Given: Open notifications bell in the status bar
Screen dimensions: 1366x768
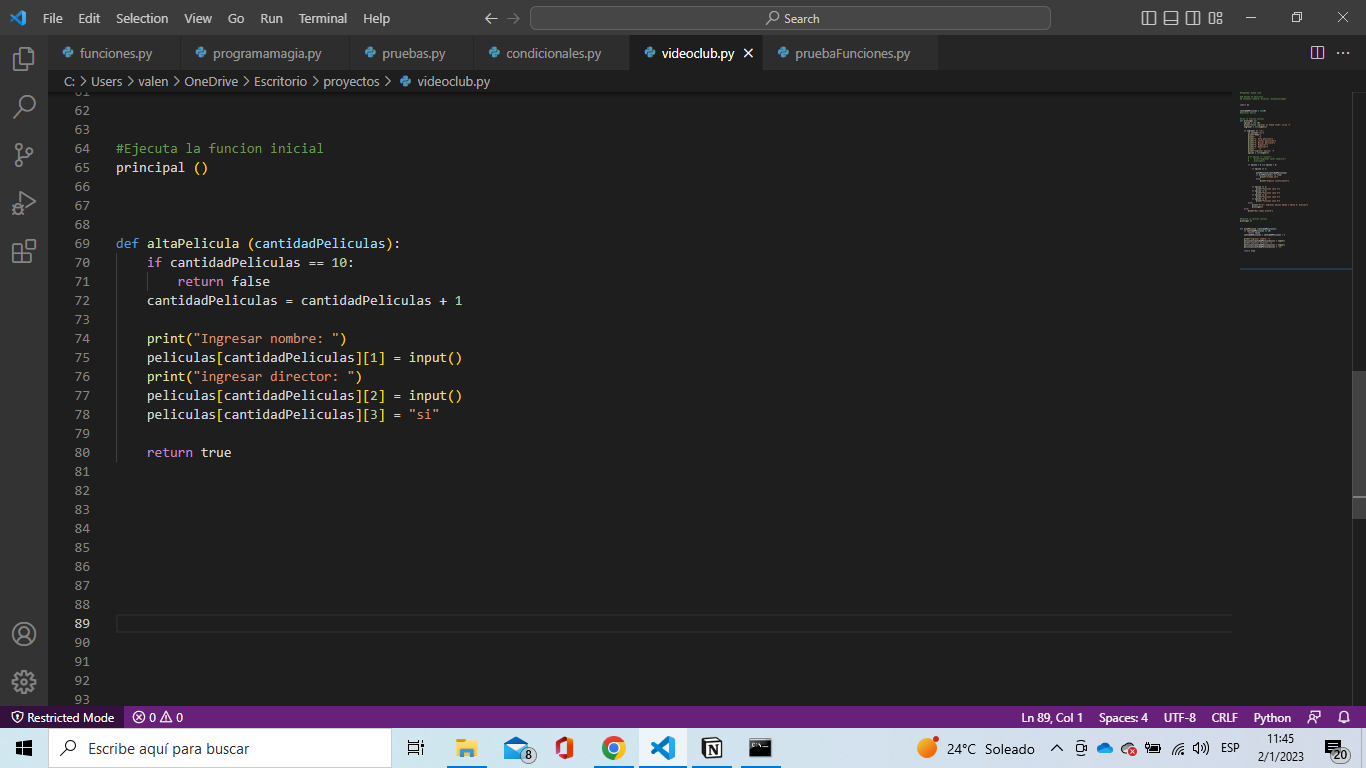Looking at the screenshot, I should [x=1343, y=717].
